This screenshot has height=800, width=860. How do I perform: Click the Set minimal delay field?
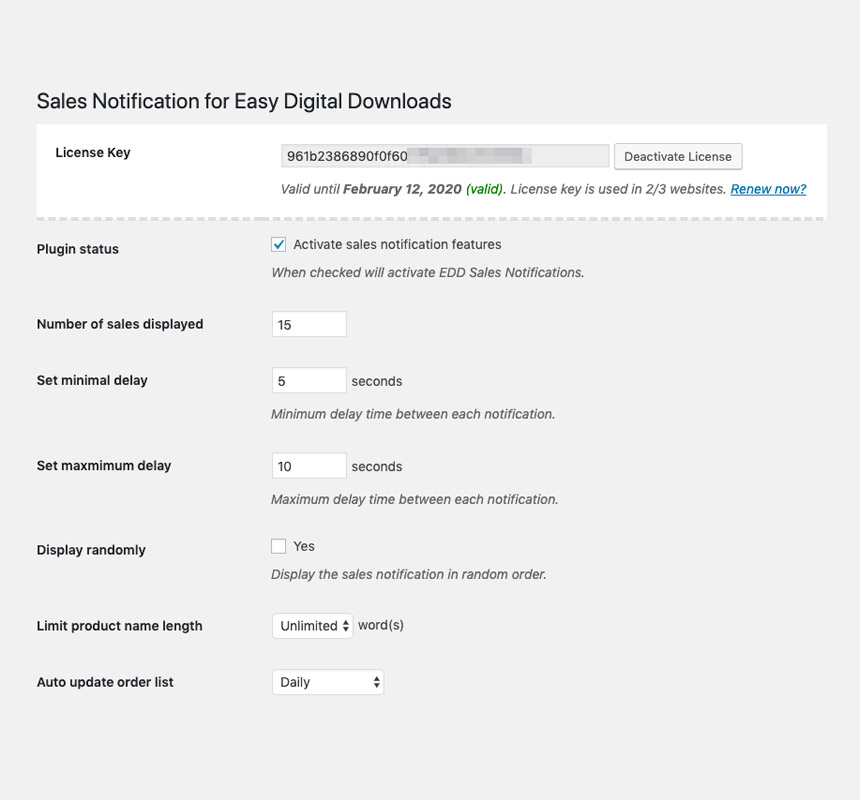pos(309,381)
